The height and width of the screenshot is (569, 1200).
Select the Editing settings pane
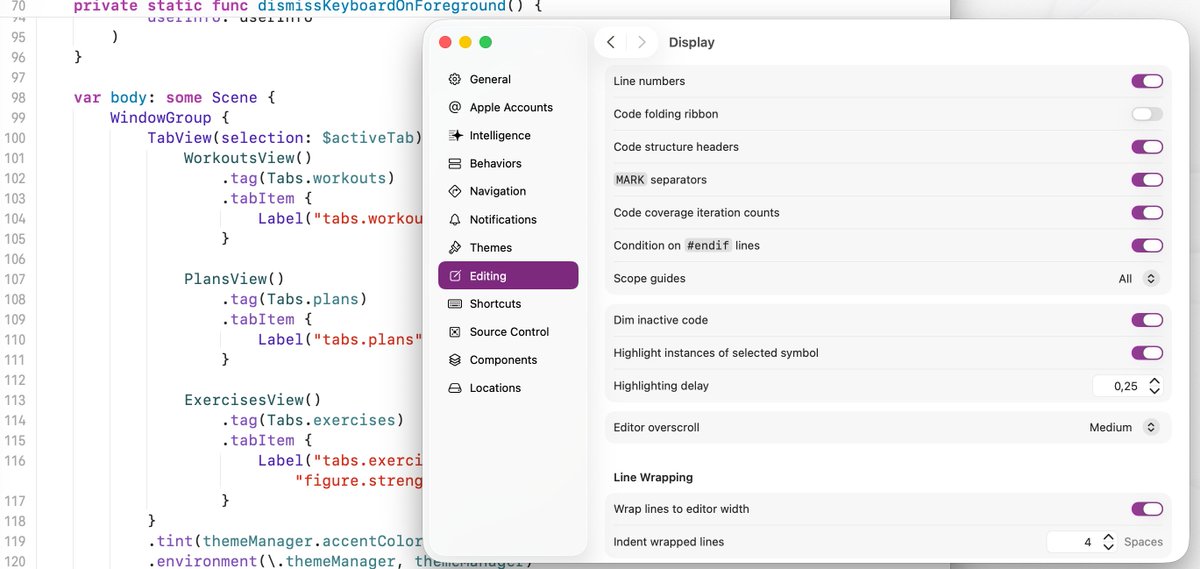[508, 275]
